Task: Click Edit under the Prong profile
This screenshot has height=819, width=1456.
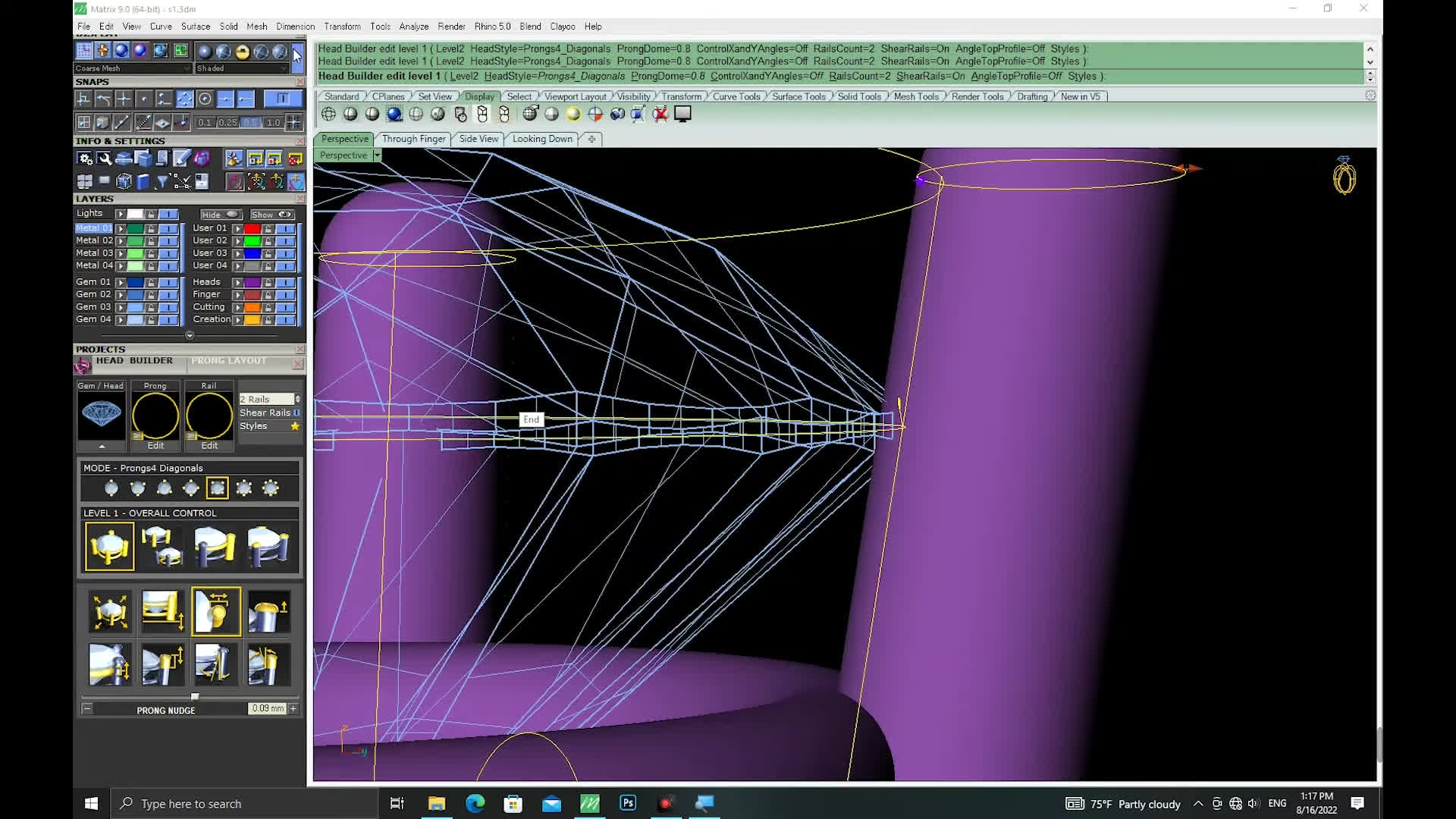Action: click(x=155, y=445)
